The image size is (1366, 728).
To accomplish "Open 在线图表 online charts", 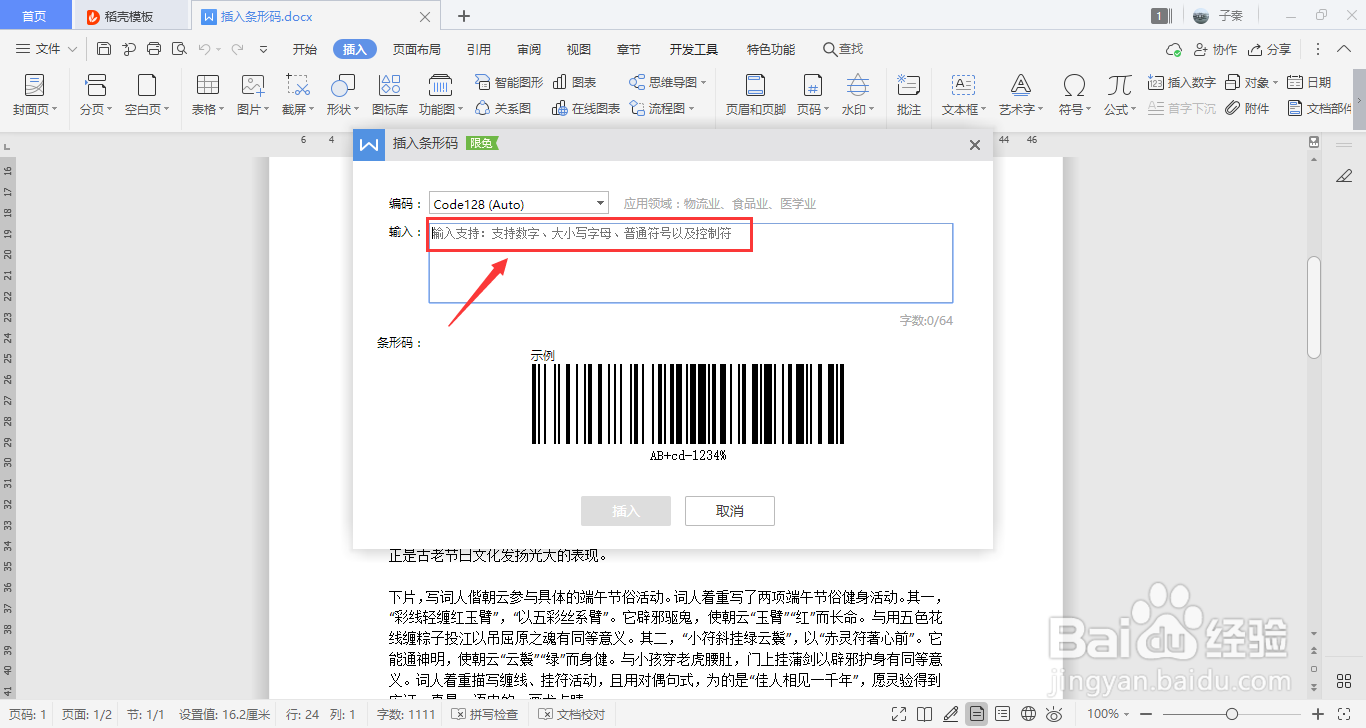I will [x=586, y=108].
